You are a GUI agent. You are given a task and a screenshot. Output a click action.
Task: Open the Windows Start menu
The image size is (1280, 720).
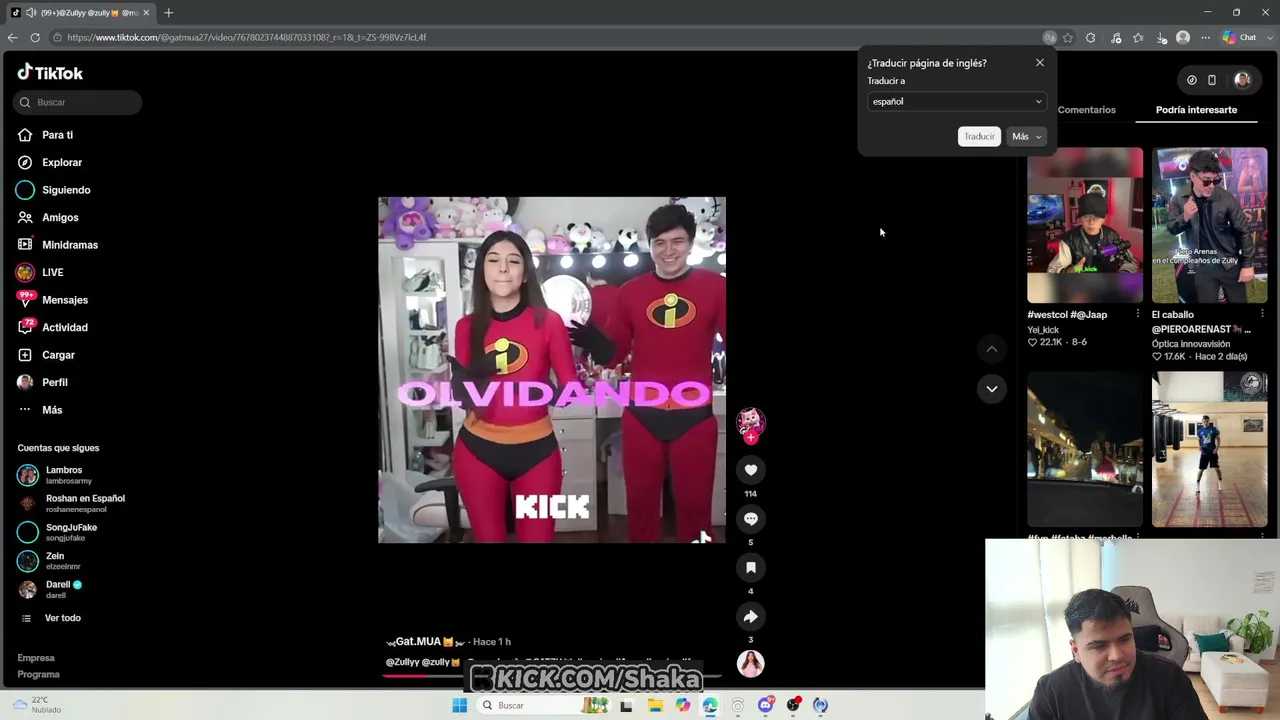[x=459, y=706]
